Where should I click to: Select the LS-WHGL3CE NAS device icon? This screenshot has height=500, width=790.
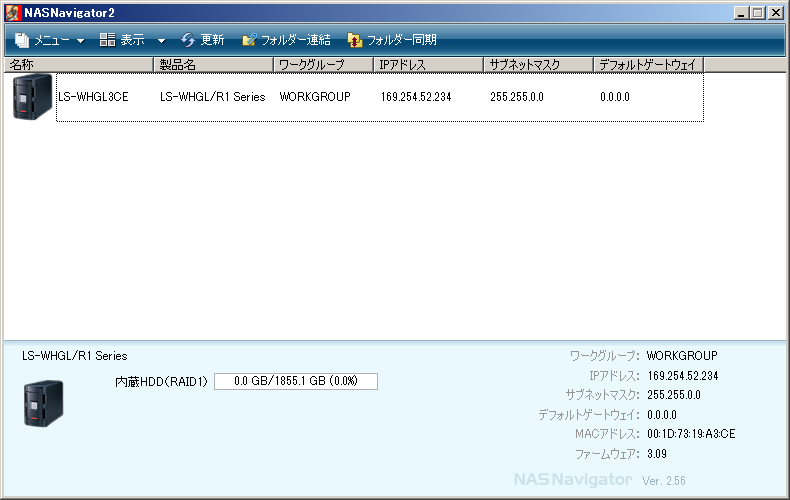[32, 97]
